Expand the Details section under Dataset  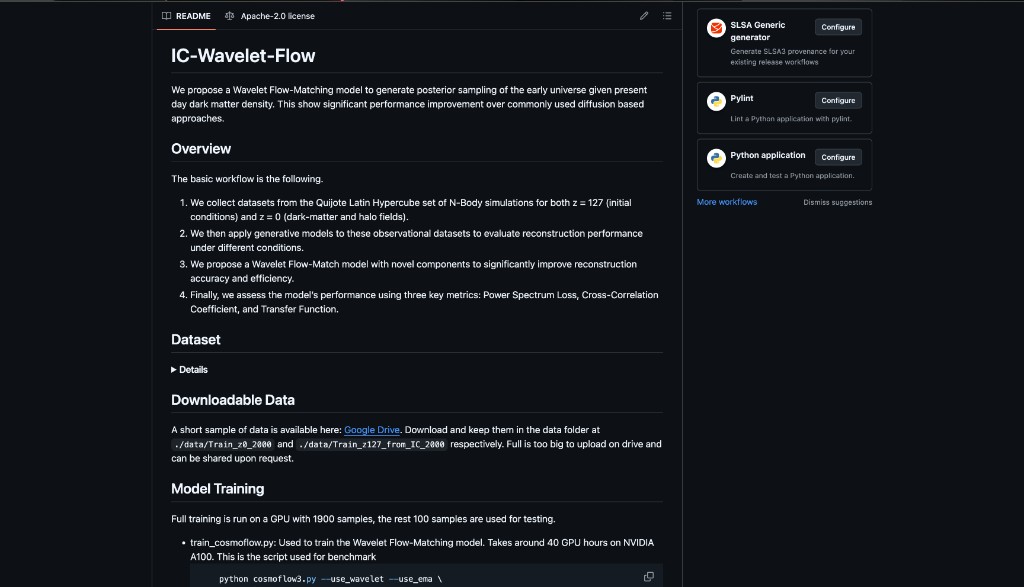click(190, 370)
